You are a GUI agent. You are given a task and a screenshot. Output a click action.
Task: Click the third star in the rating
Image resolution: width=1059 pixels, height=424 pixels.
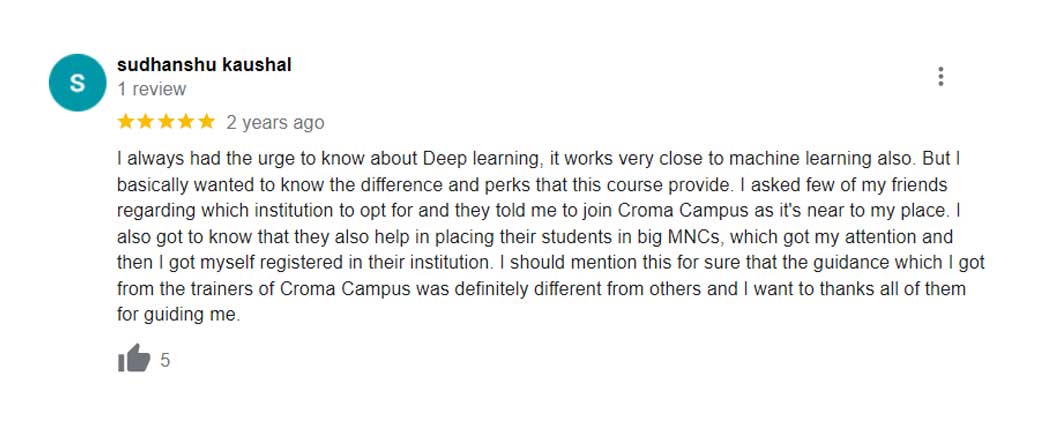166,122
